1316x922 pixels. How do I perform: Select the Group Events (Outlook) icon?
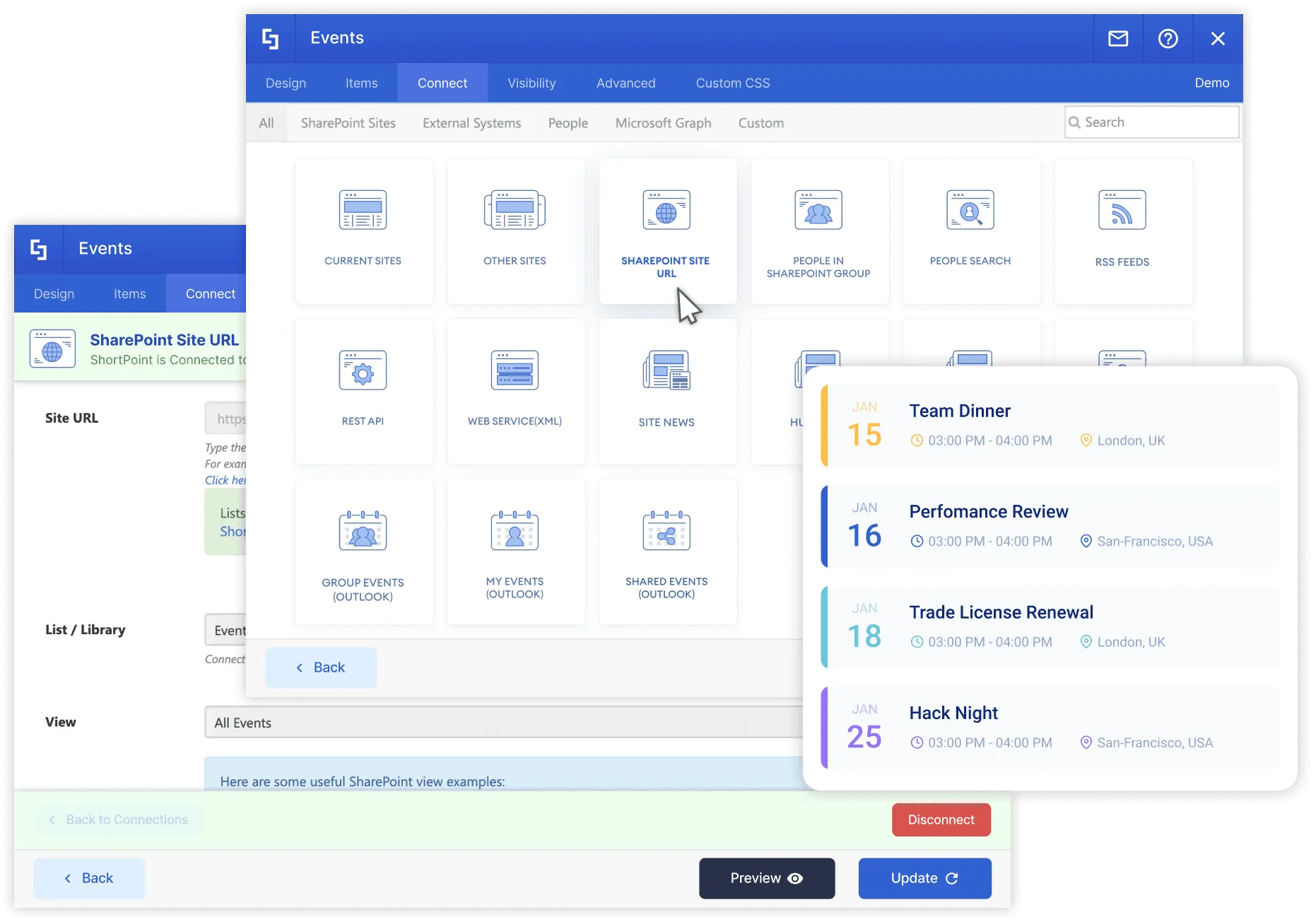(x=363, y=531)
